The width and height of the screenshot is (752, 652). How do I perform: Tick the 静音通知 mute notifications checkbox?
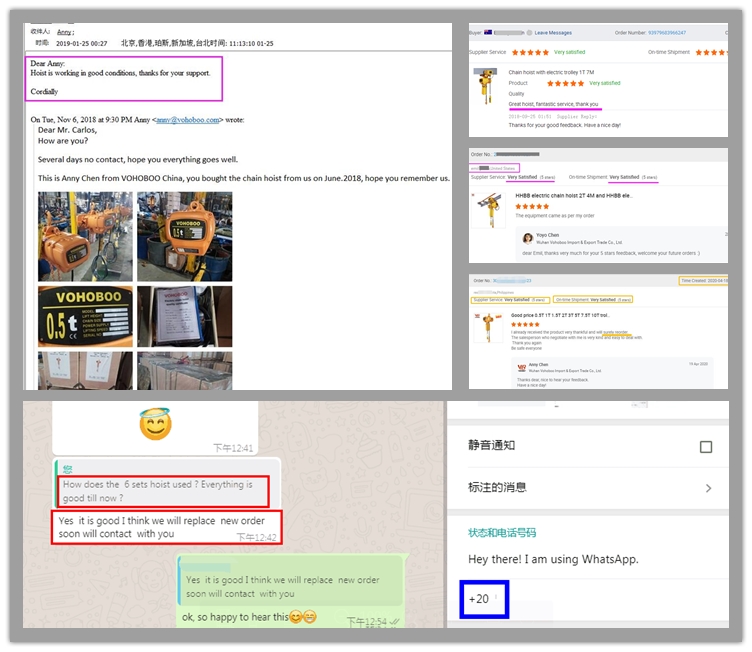[706, 447]
